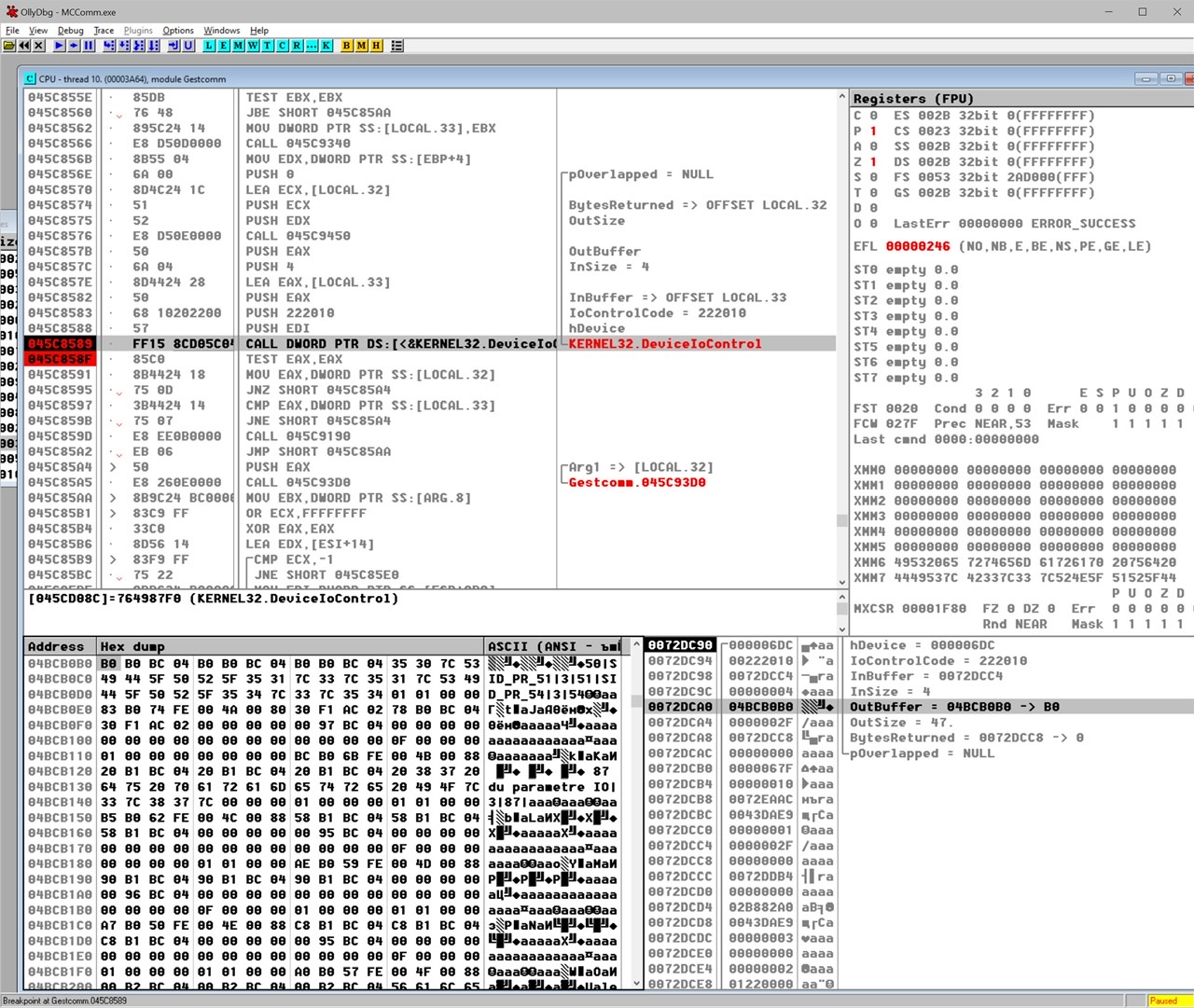This screenshot has height=1008, width=1194.
Task: Click the Gestcomm.045C93D0 comment
Action: [x=637, y=482]
